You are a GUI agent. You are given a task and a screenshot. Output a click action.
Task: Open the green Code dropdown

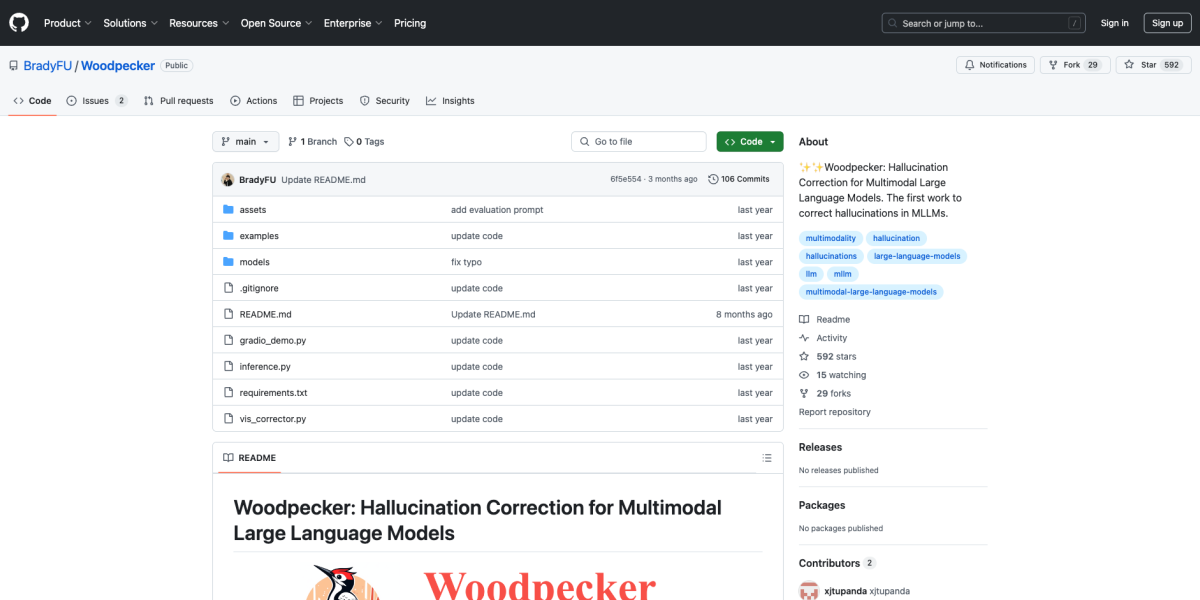[x=749, y=141]
